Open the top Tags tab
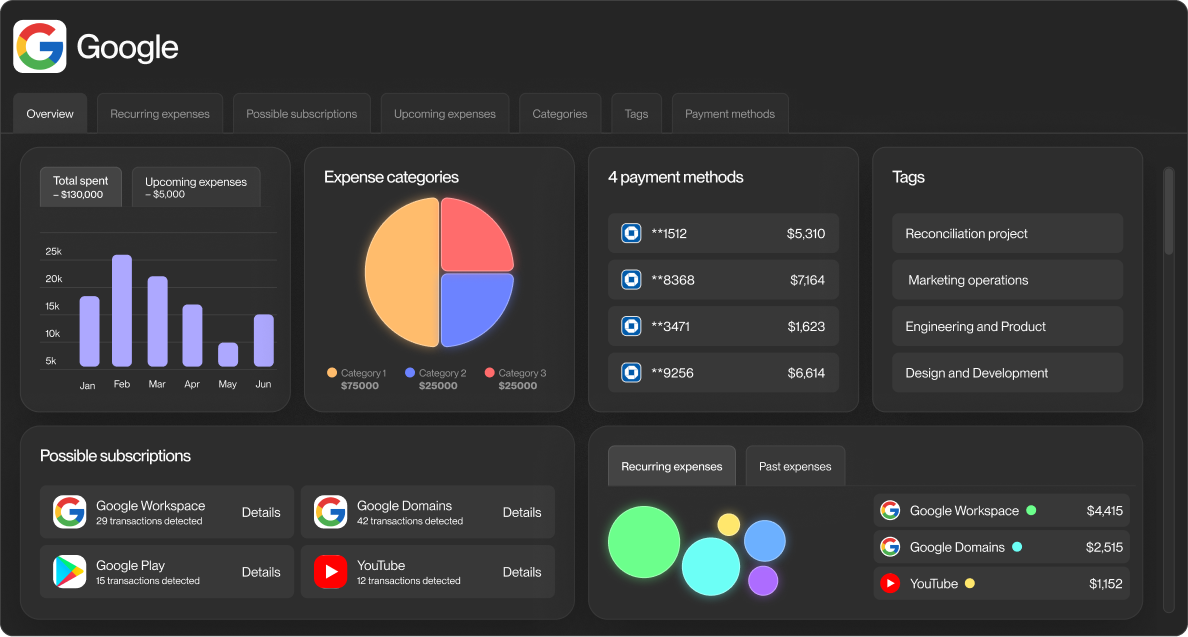Screen dimensions: 1188x637 (636, 114)
